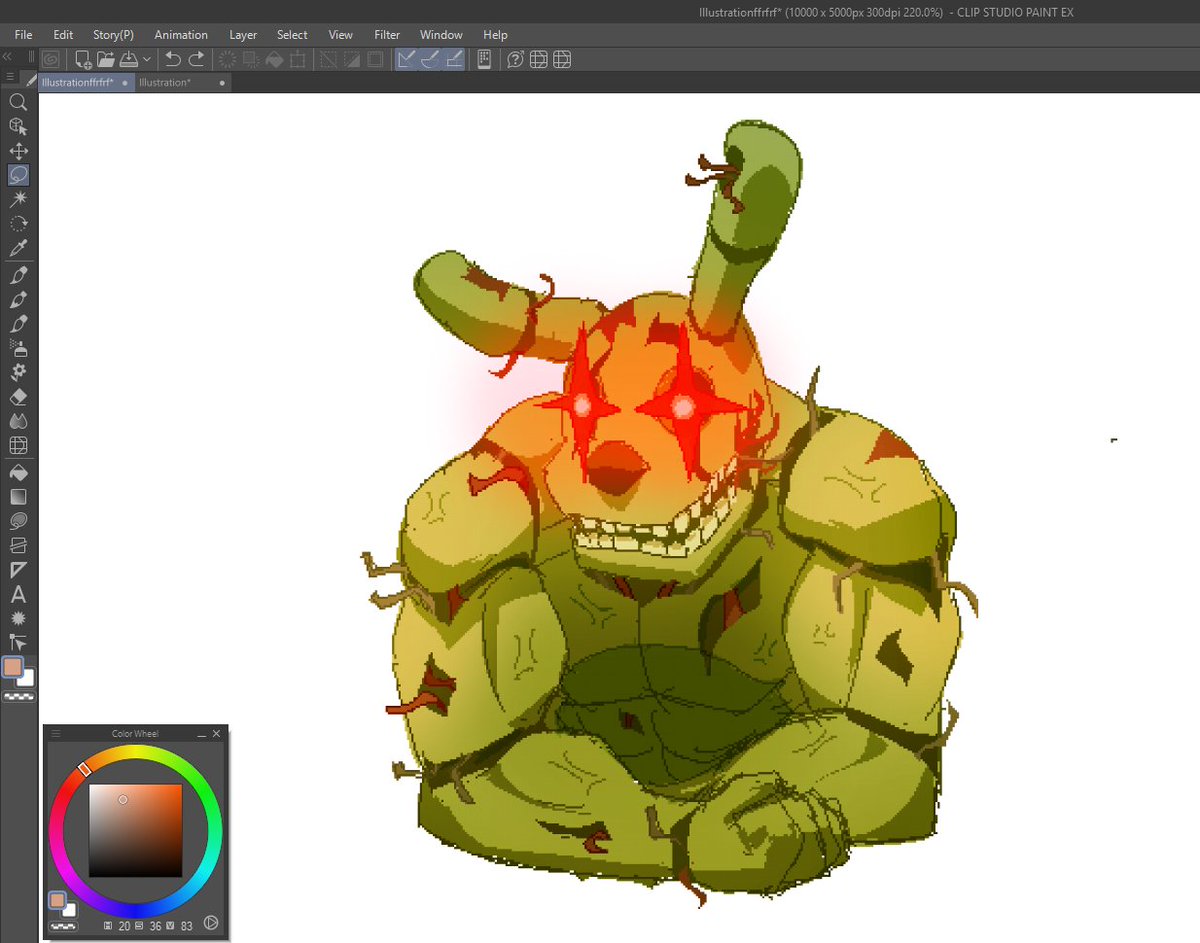Image resolution: width=1200 pixels, height=943 pixels.
Task: Open the Animation menu
Action: 181,34
